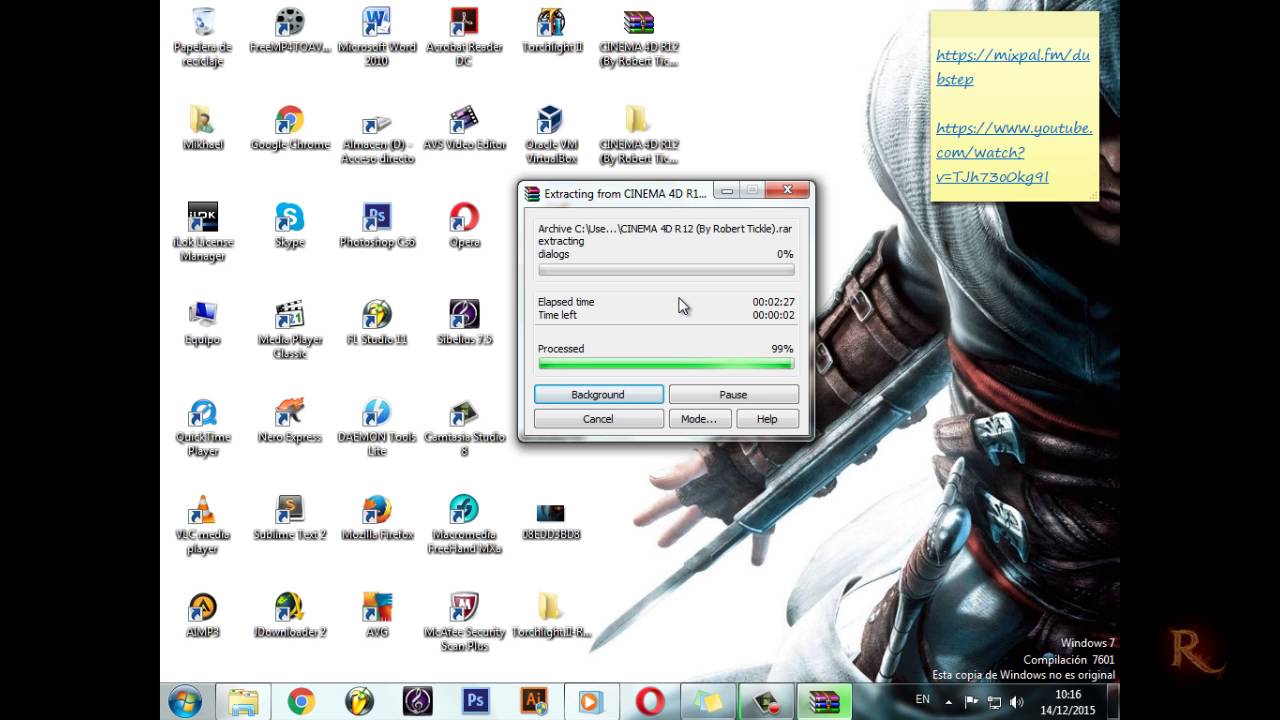Screen dimensions: 1280x720
Task: Open Illustrator from the taskbar
Action: 533,702
